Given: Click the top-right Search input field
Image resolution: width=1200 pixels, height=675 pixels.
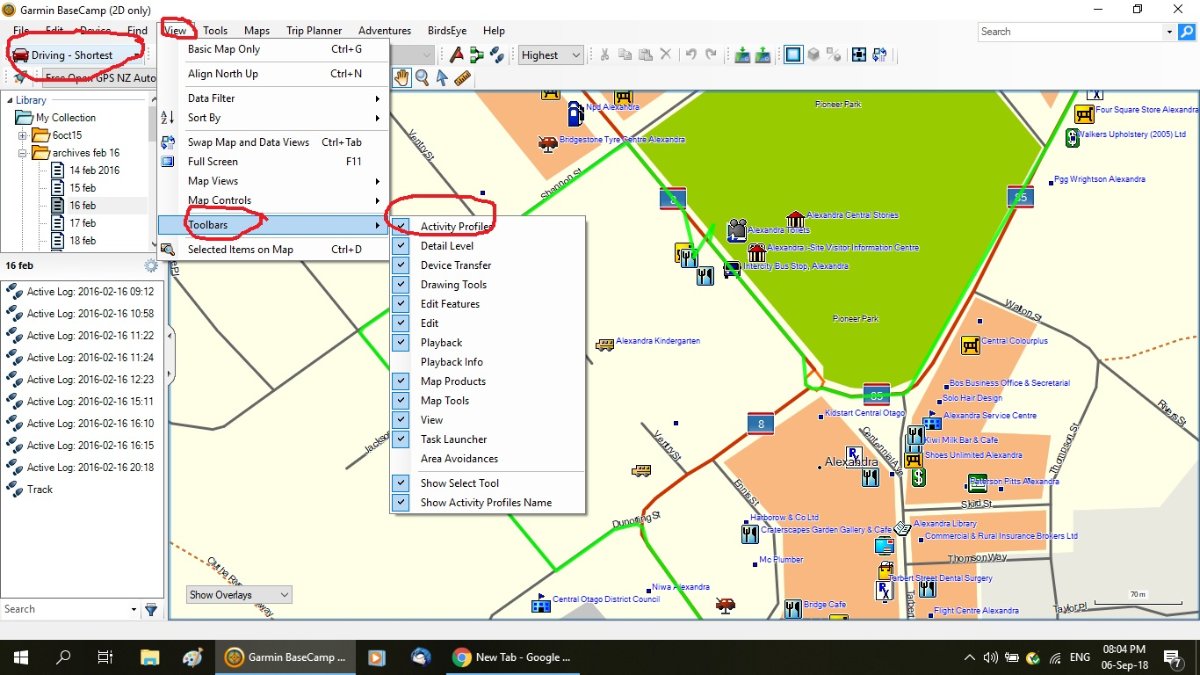Looking at the screenshot, I should 1069,32.
